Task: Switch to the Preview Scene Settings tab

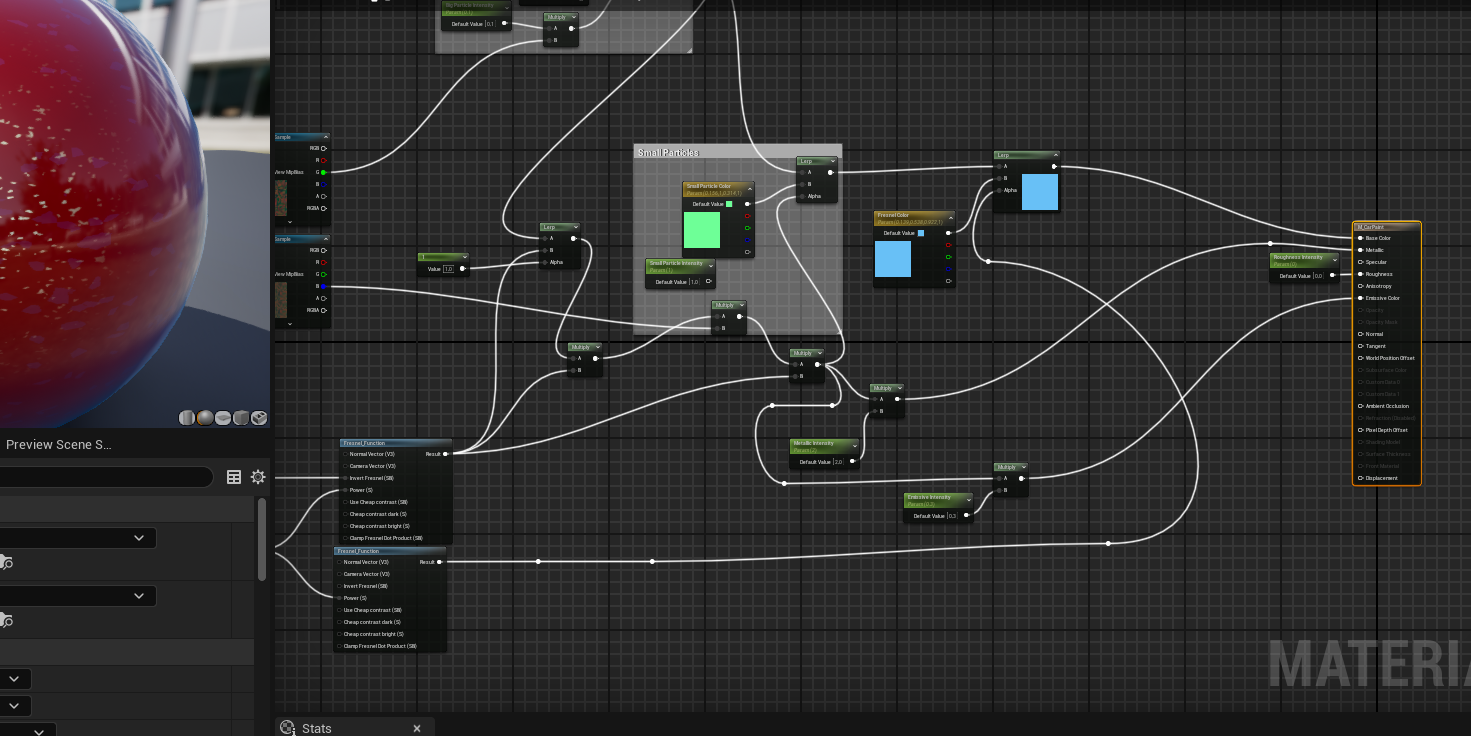Action: click(58, 444)
